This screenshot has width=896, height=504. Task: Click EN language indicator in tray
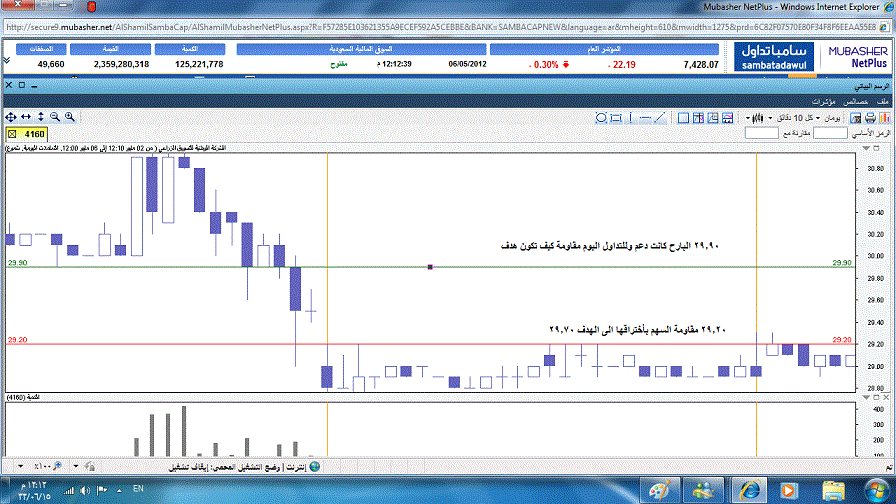pyautogui.click(x=138, y=489)
